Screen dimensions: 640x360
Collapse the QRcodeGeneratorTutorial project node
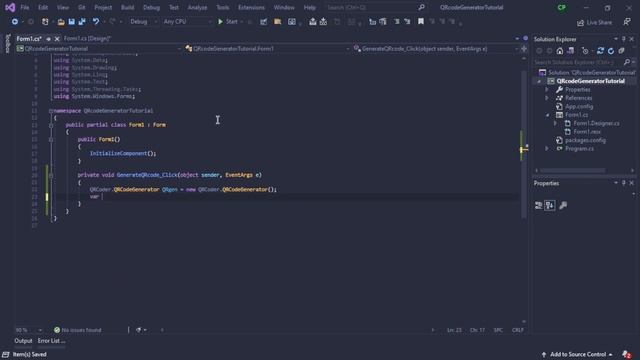click(539, 81)
